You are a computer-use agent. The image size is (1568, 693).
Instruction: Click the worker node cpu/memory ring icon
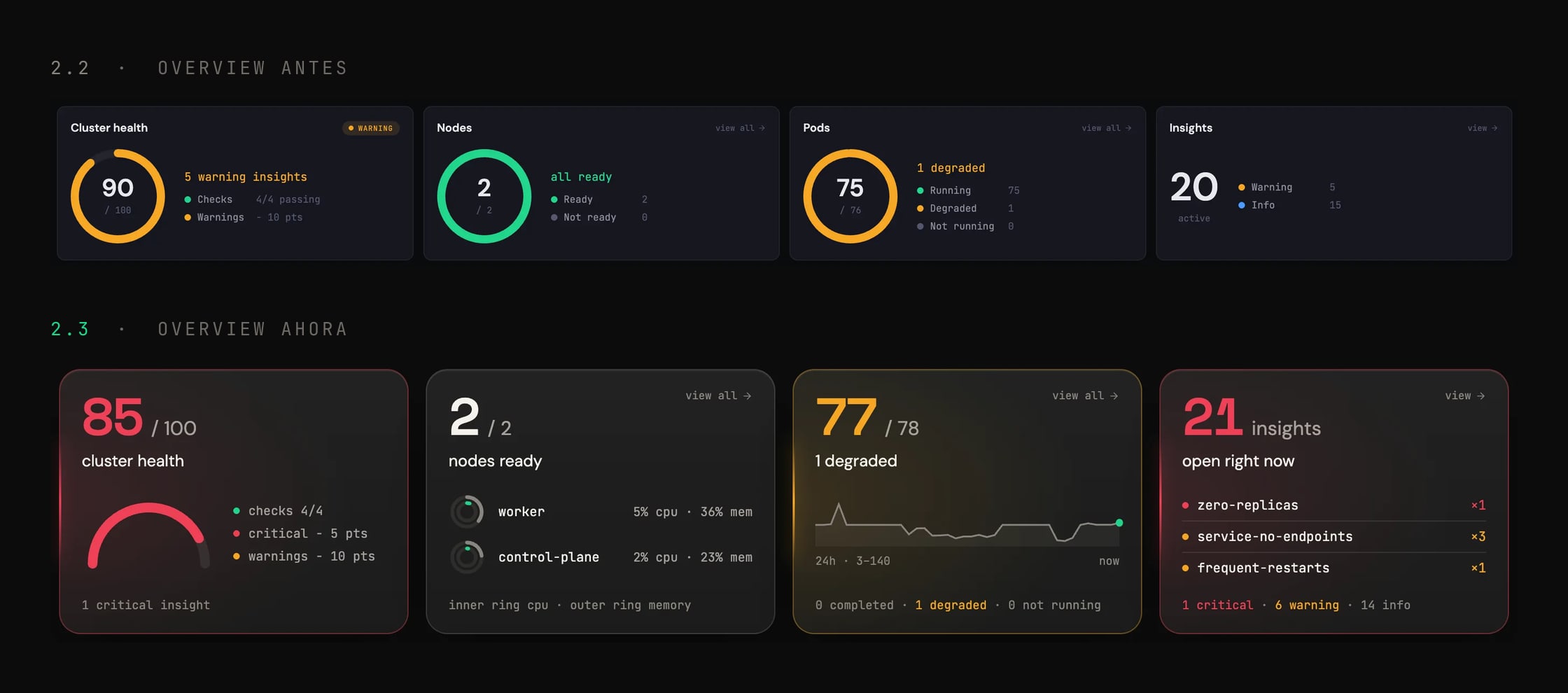pos(467,512)
